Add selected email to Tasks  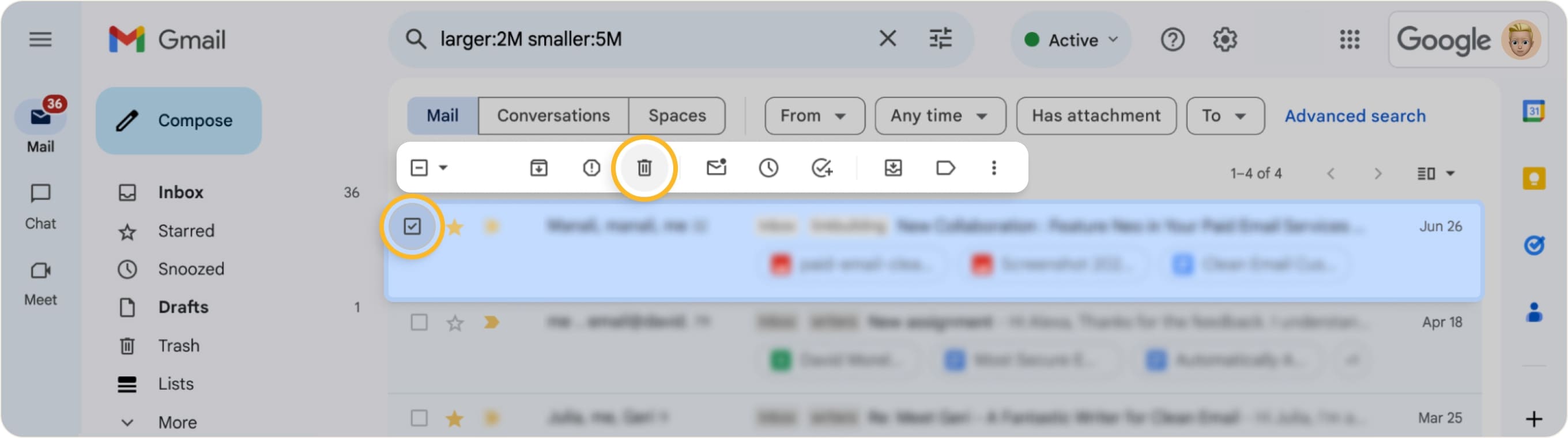coord(820,168)
